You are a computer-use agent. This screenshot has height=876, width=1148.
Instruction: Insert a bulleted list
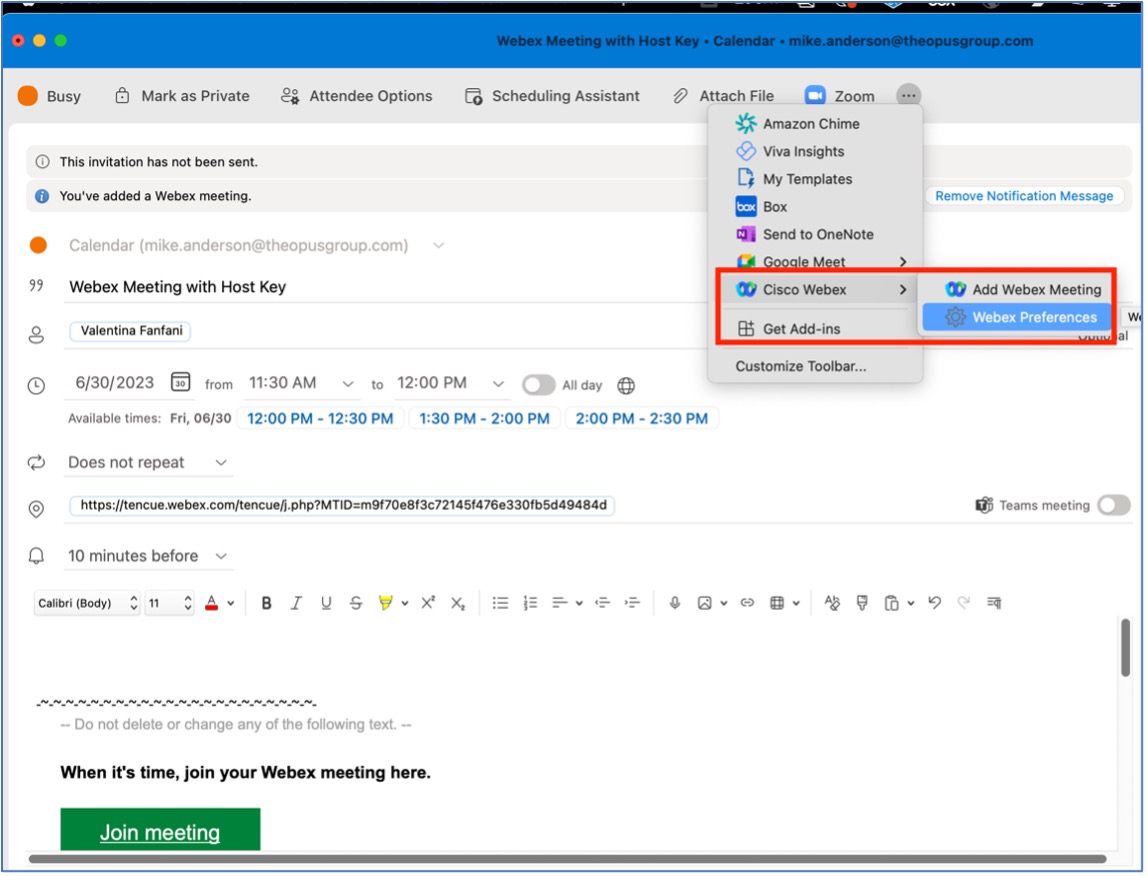pos(501,604)
